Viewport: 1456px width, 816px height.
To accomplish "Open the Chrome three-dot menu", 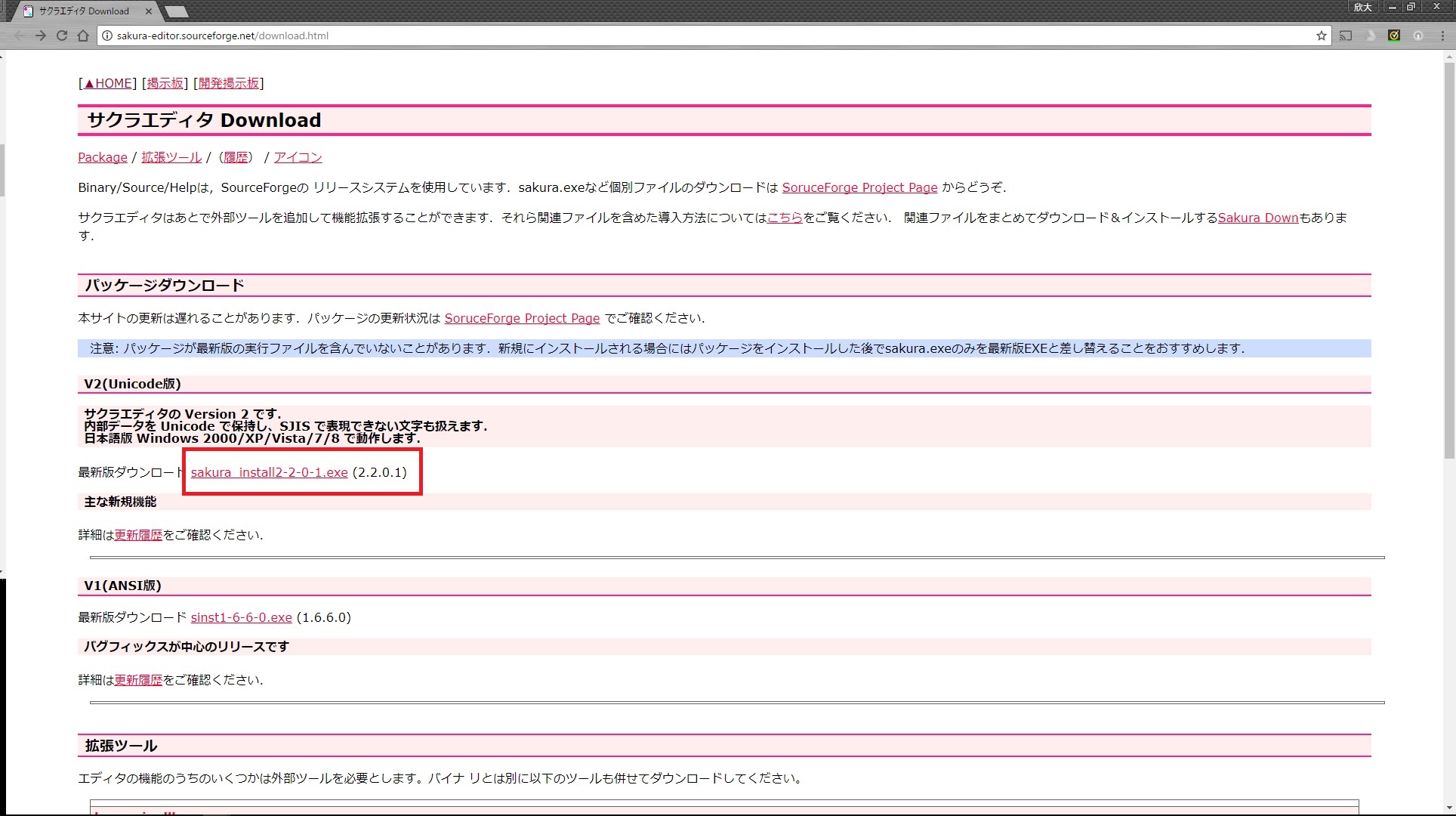I will point(1442,36).
